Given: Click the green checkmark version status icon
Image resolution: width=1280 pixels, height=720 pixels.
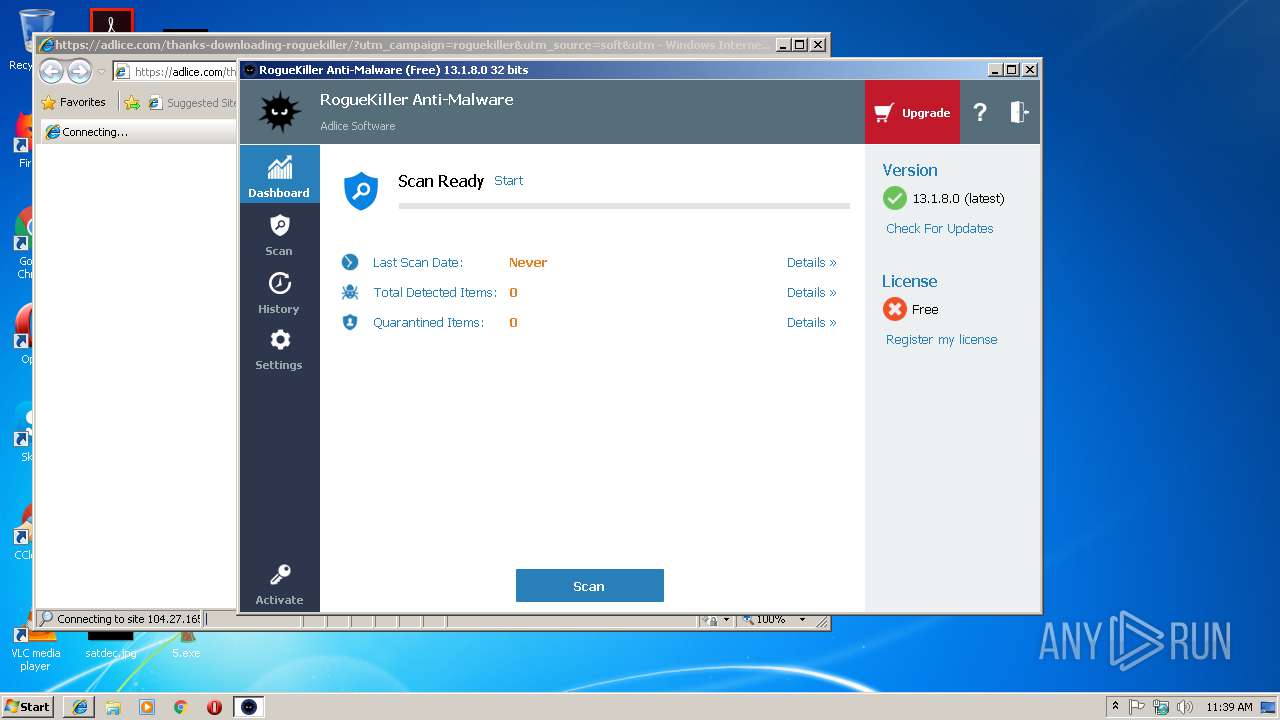Looking at the screenshot, I should 895,198.
